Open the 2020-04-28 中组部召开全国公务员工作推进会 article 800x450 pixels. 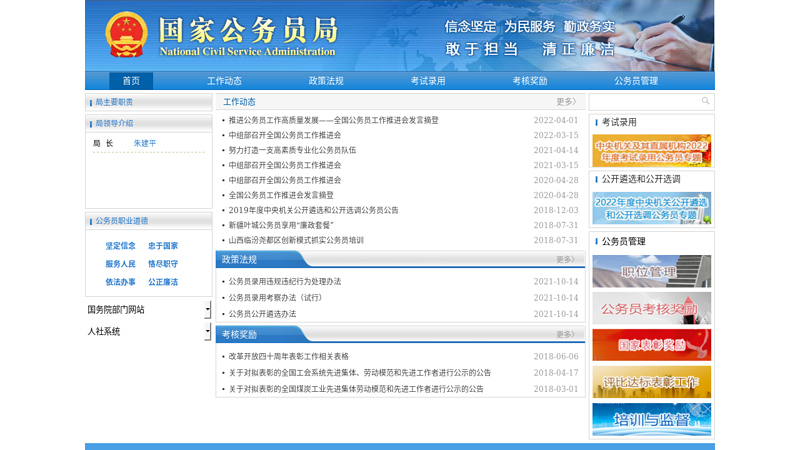285,180
